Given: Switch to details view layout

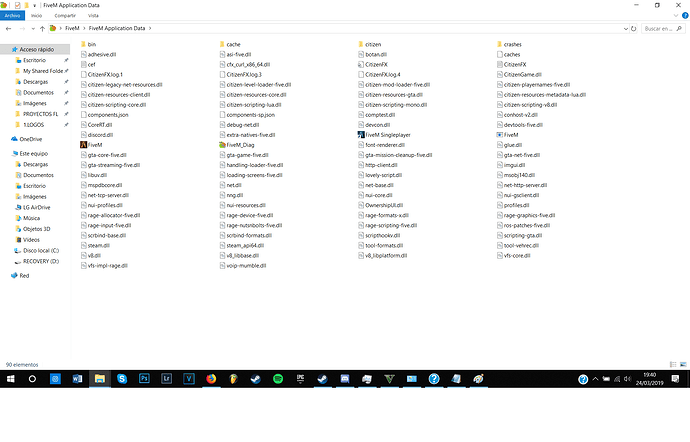Looking at the screenshot, I should (673, 365).
